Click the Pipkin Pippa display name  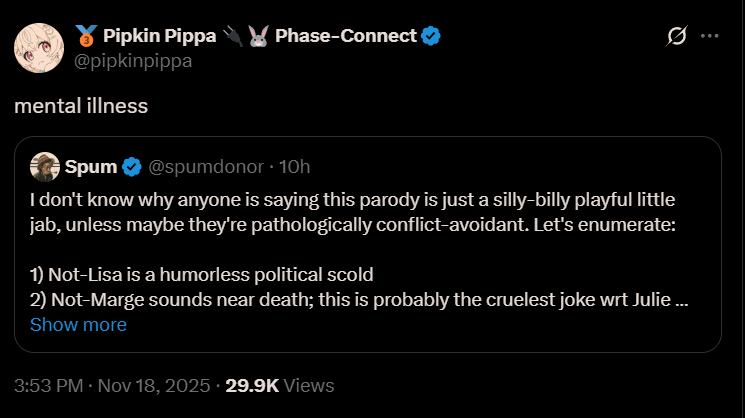160,36
